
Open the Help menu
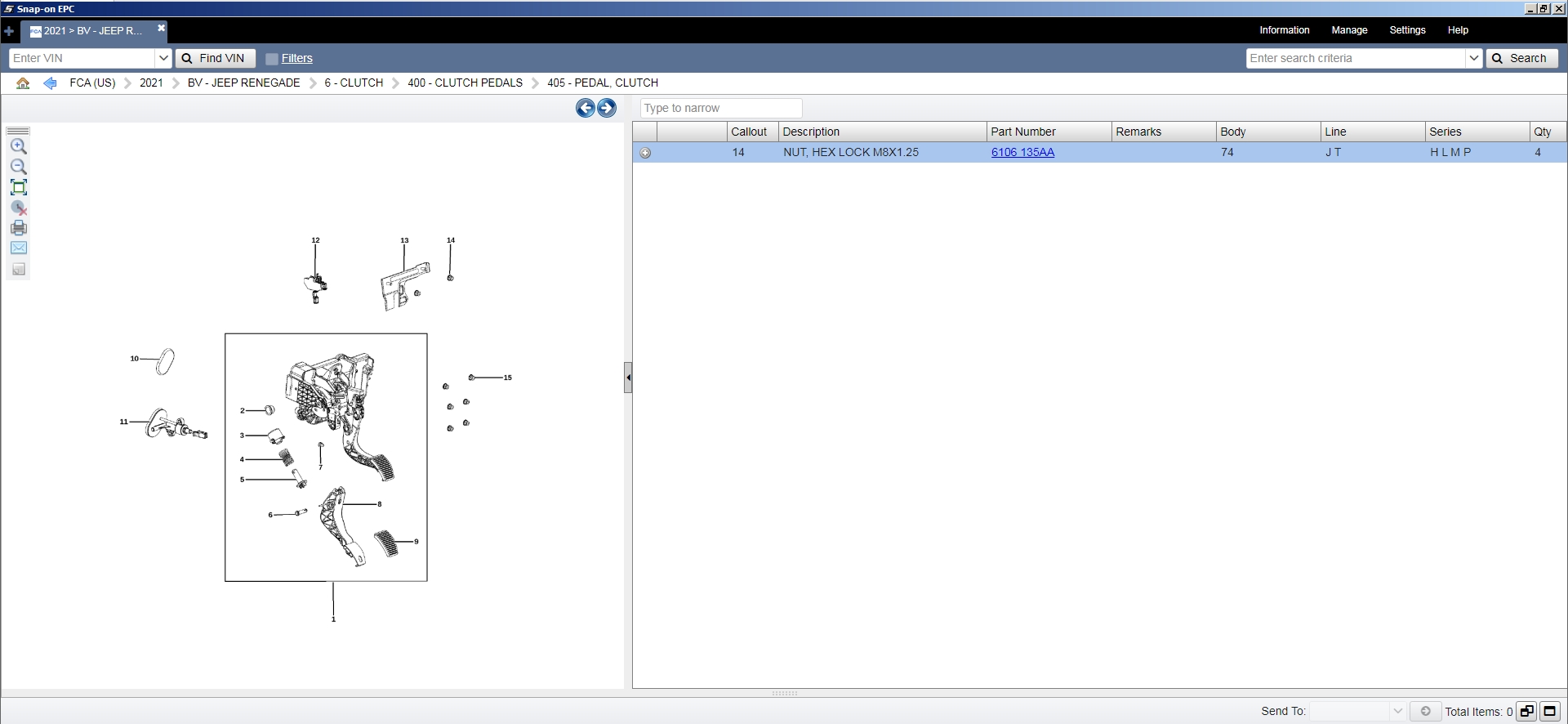[1458, 30]
